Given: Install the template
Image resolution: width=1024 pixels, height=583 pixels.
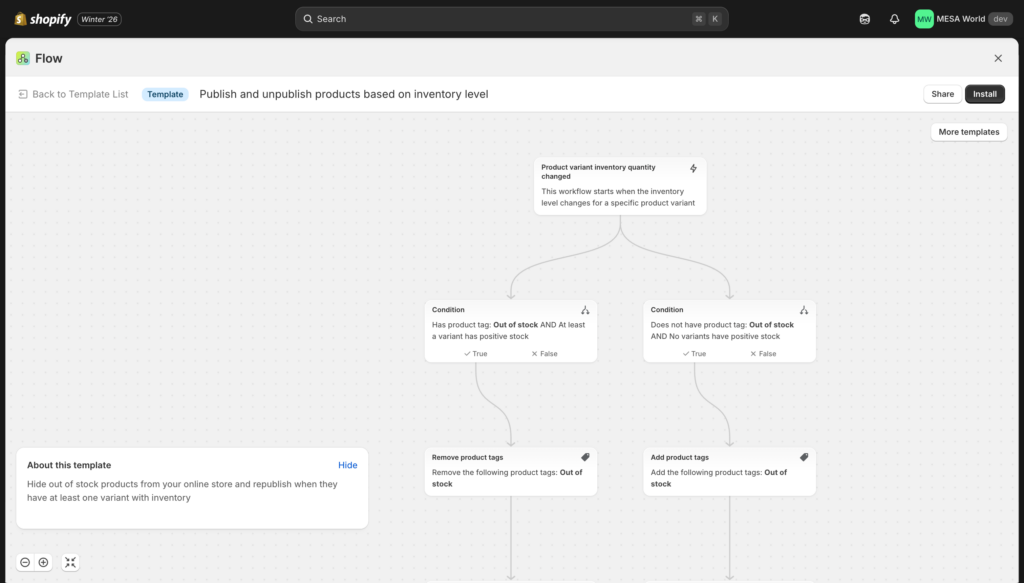Looking at the screenshot, I should point(984,93).
